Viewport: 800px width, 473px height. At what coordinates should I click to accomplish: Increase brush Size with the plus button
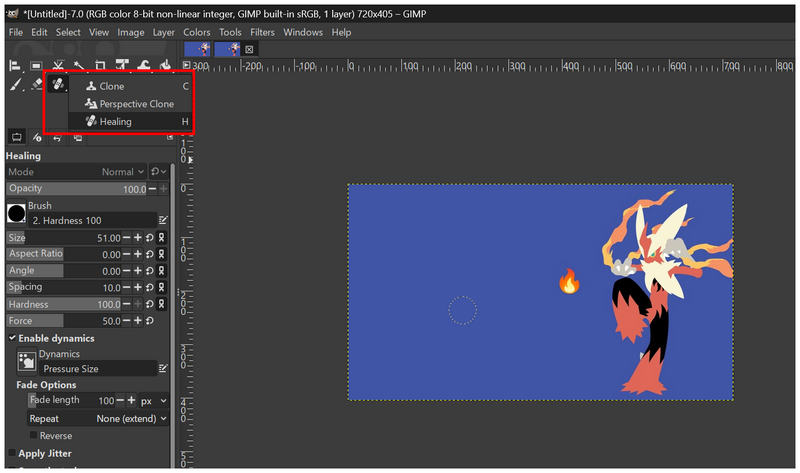tap(138, 238)
